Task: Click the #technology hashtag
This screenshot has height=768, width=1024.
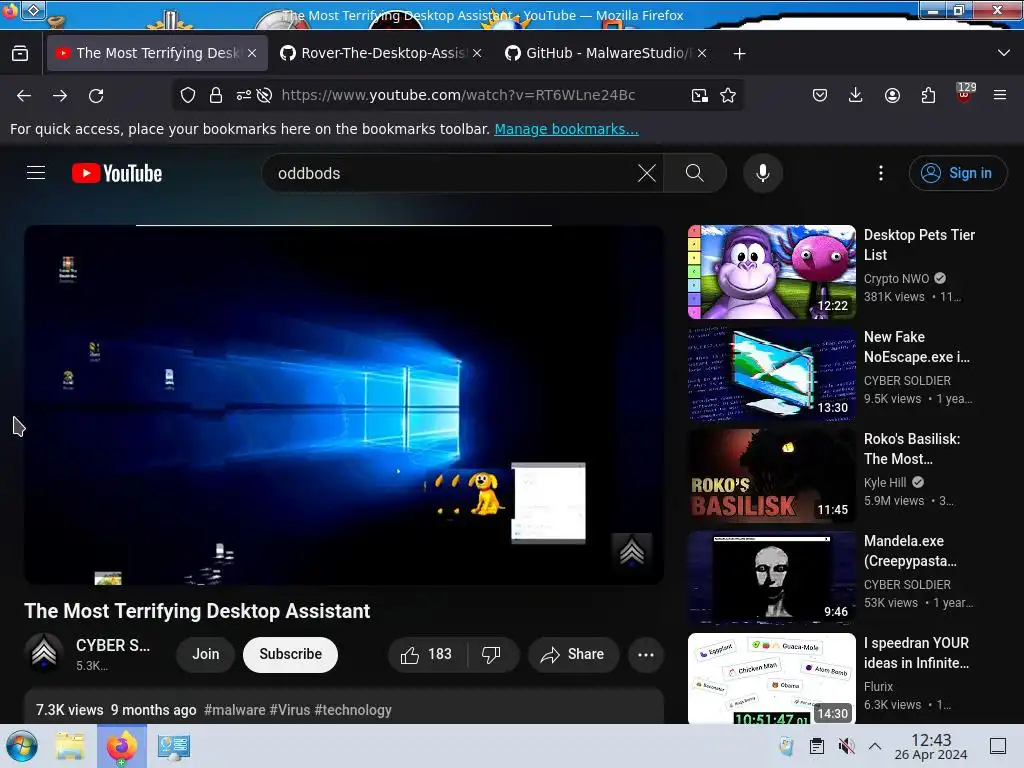Action: (353, 710)
